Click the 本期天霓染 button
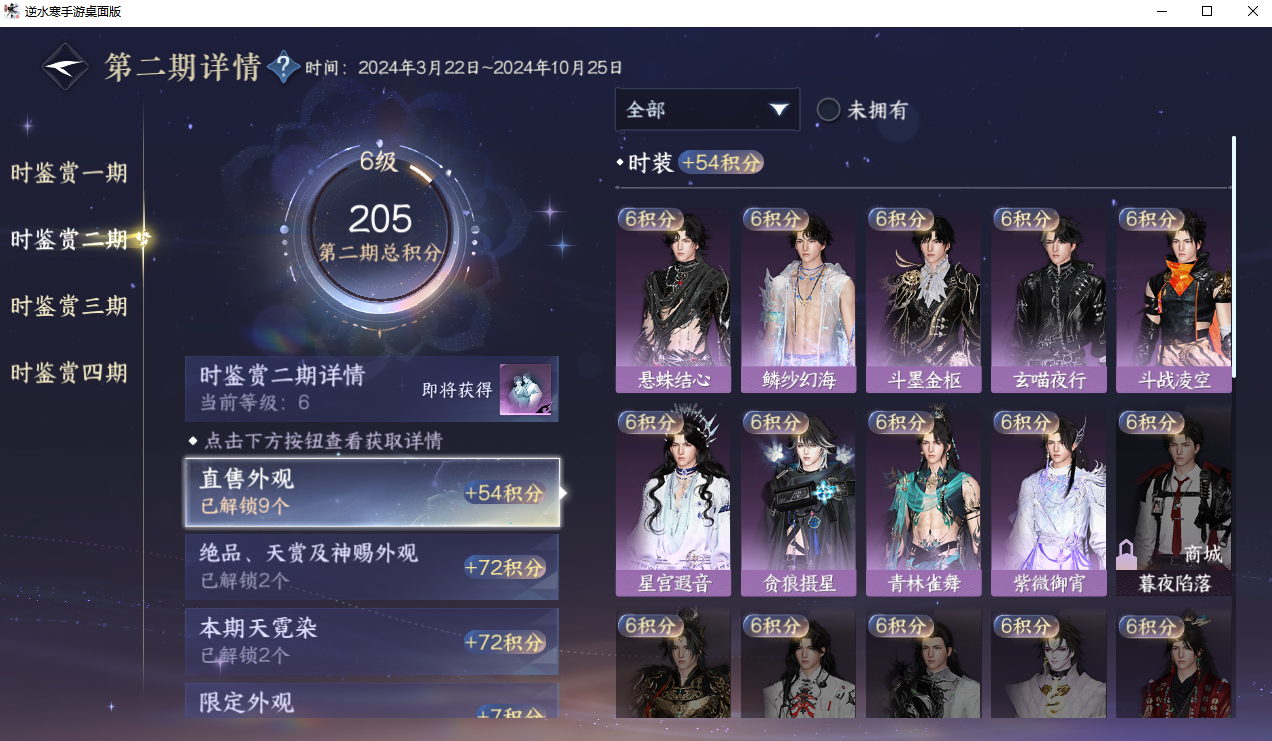 coord(372,642)
